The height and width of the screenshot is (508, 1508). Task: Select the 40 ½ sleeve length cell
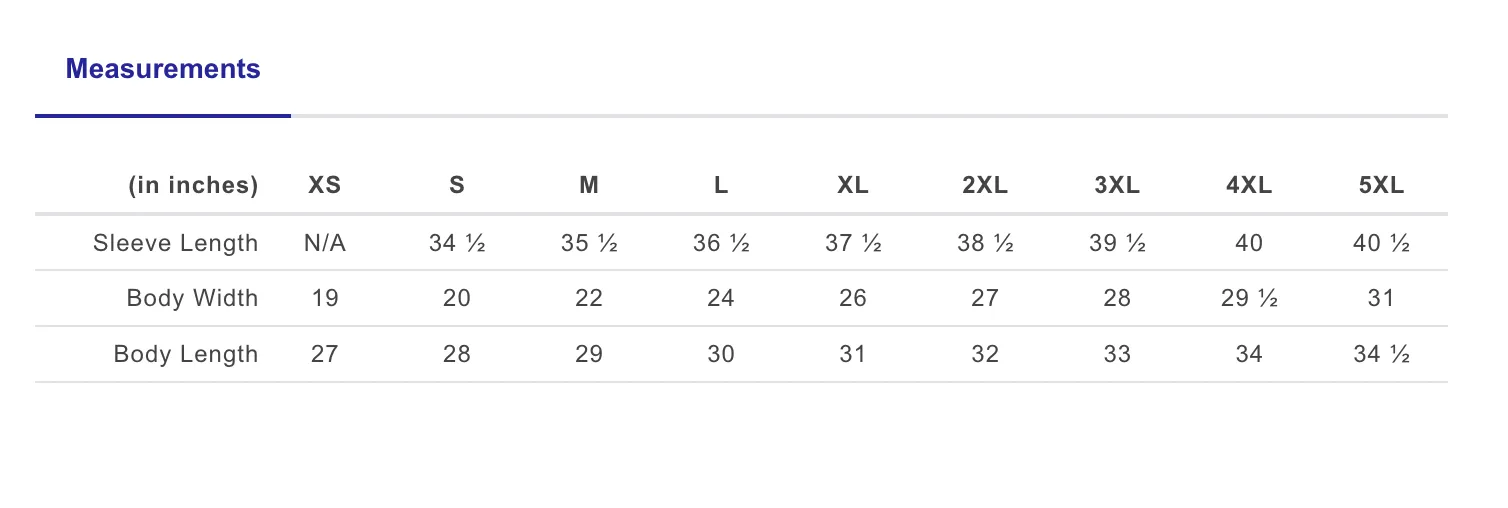(x=1381, y=243)
